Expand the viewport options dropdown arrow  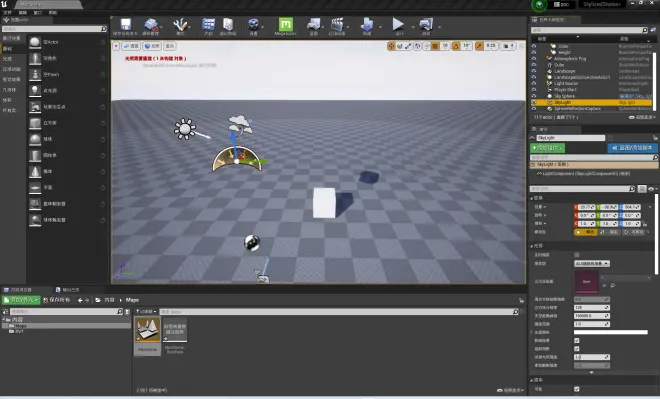click(117, 46)
